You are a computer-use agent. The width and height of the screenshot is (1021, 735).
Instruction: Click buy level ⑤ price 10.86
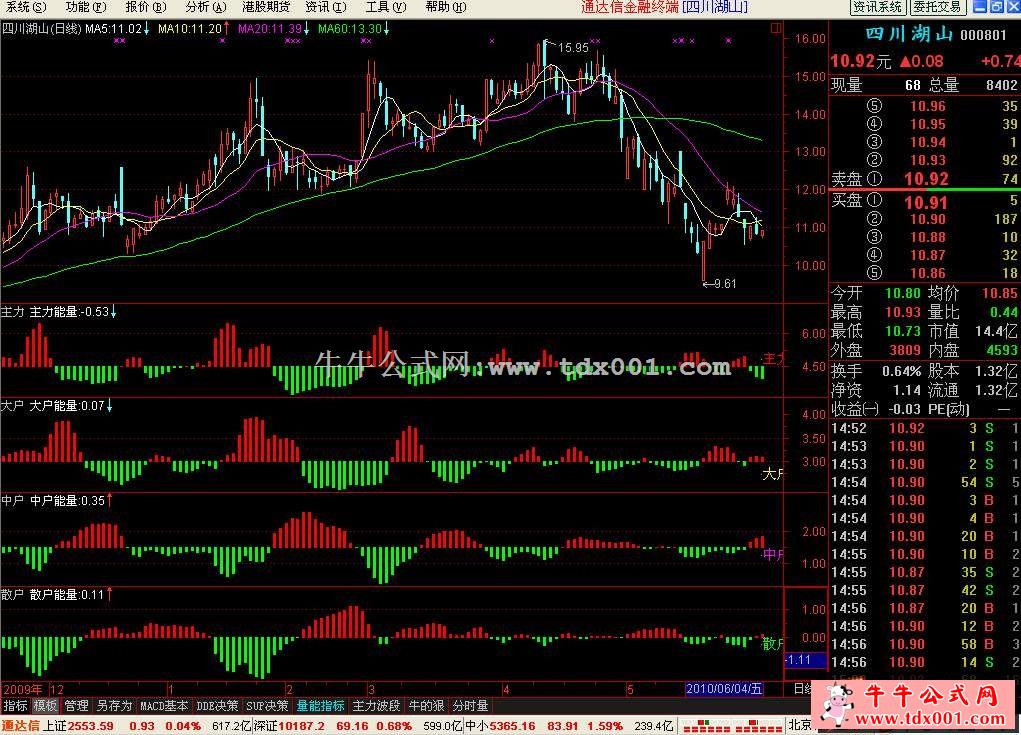(928, 273)
